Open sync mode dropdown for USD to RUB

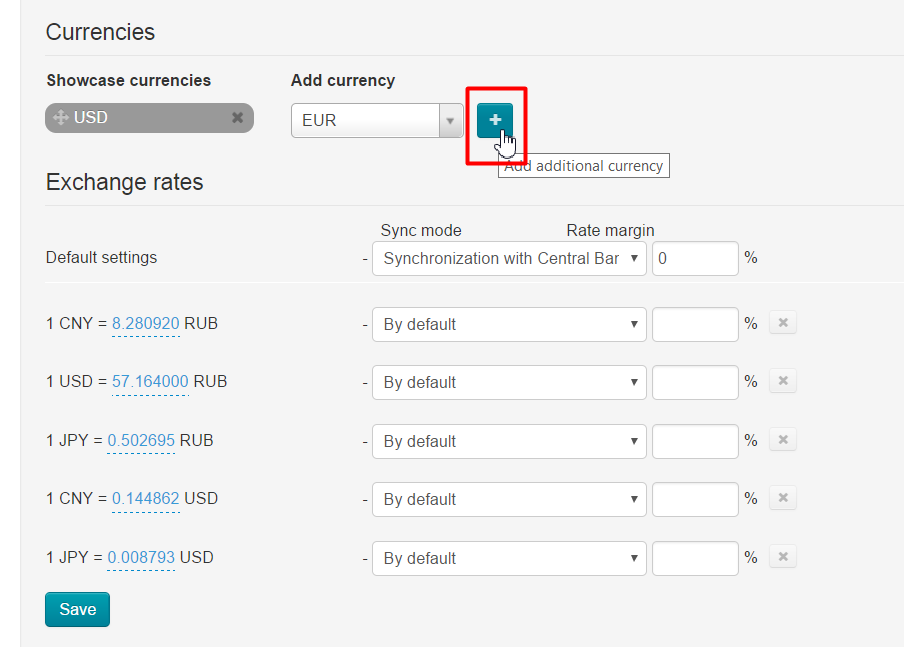click(509, 382)
